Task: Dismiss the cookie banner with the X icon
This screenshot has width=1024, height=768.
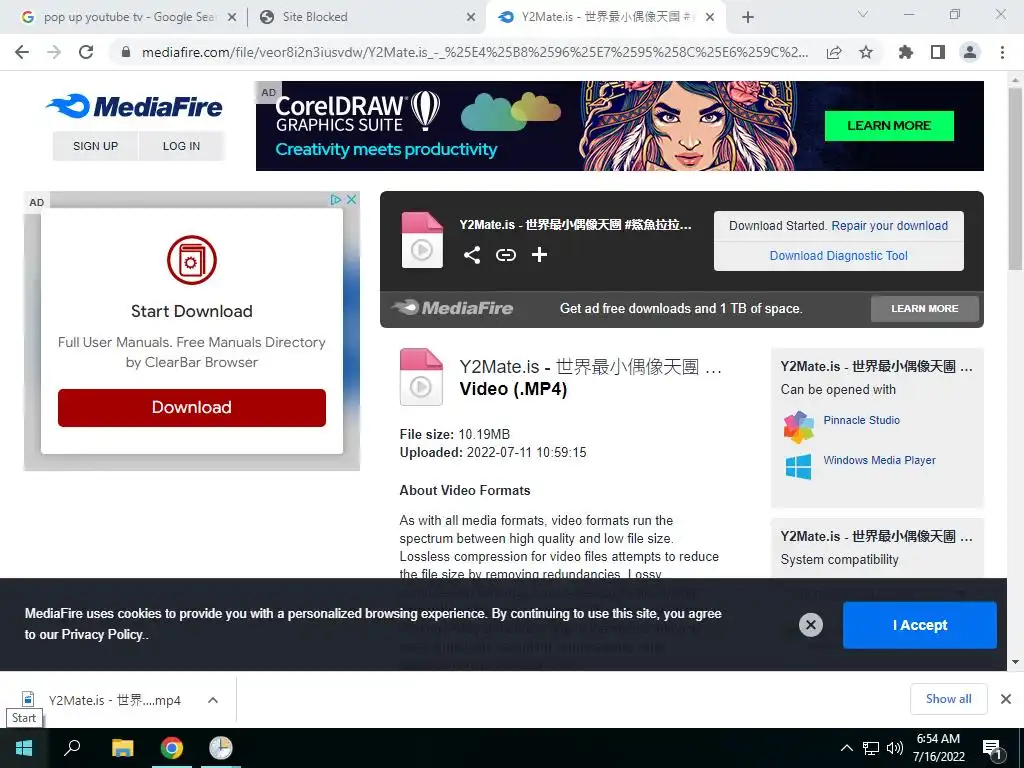Action: [x=810, y=625]
